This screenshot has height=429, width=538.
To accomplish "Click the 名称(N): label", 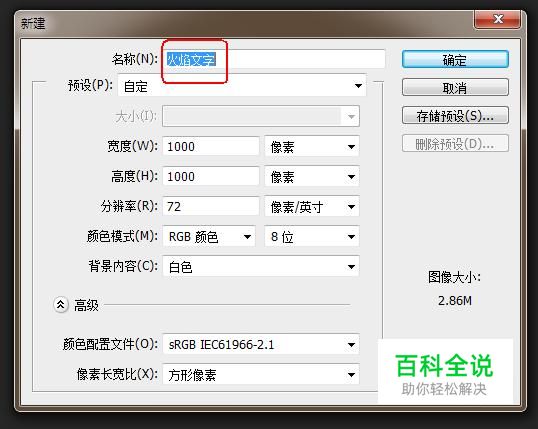I will click(x=134, y=59).
